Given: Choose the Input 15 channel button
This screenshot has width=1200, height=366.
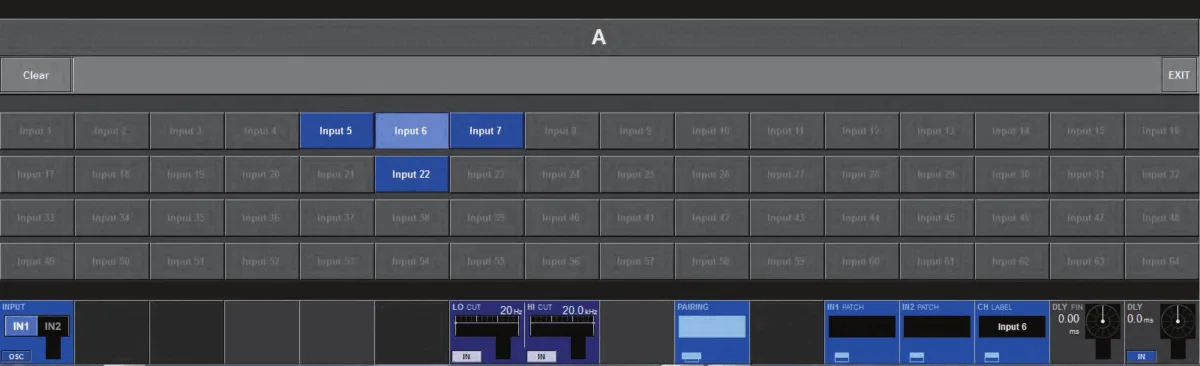Looking at the screenshot, I should [x=1086, y=131].
